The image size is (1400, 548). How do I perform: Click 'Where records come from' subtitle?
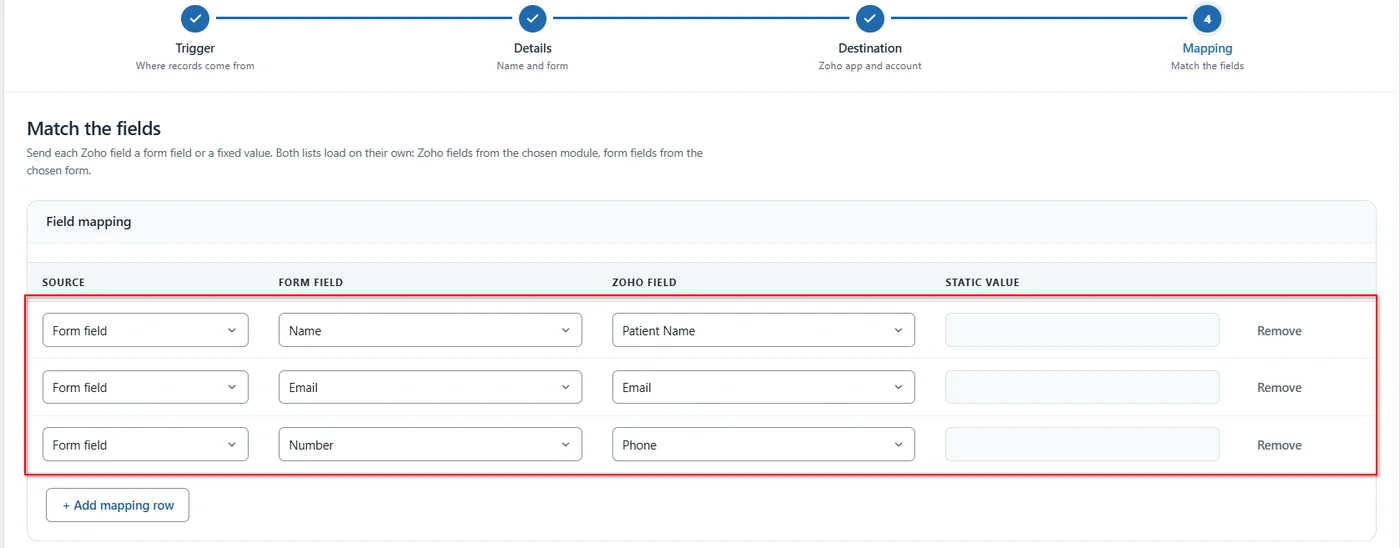click(x=195, y=66)
